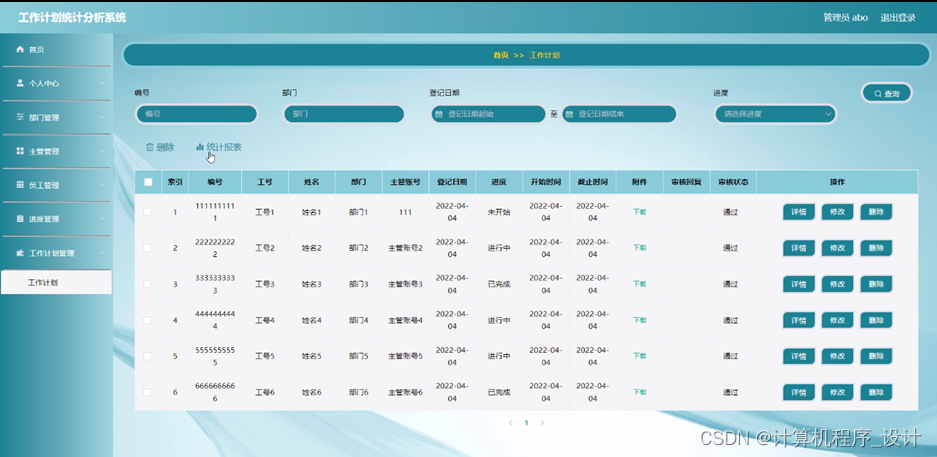937x457 pixels.
Task: Click the person icon for 个人中心
Action: 20,84
